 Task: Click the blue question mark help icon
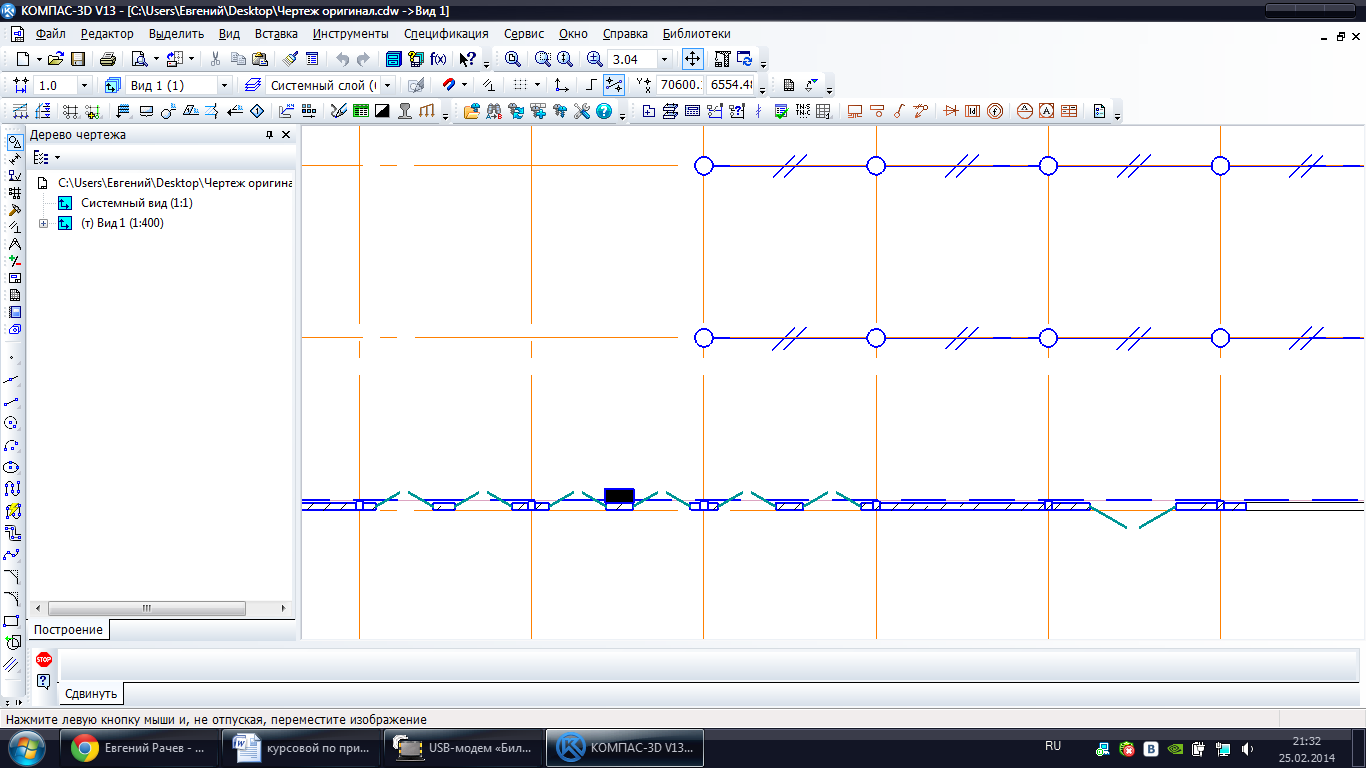(x=604, y=111)
